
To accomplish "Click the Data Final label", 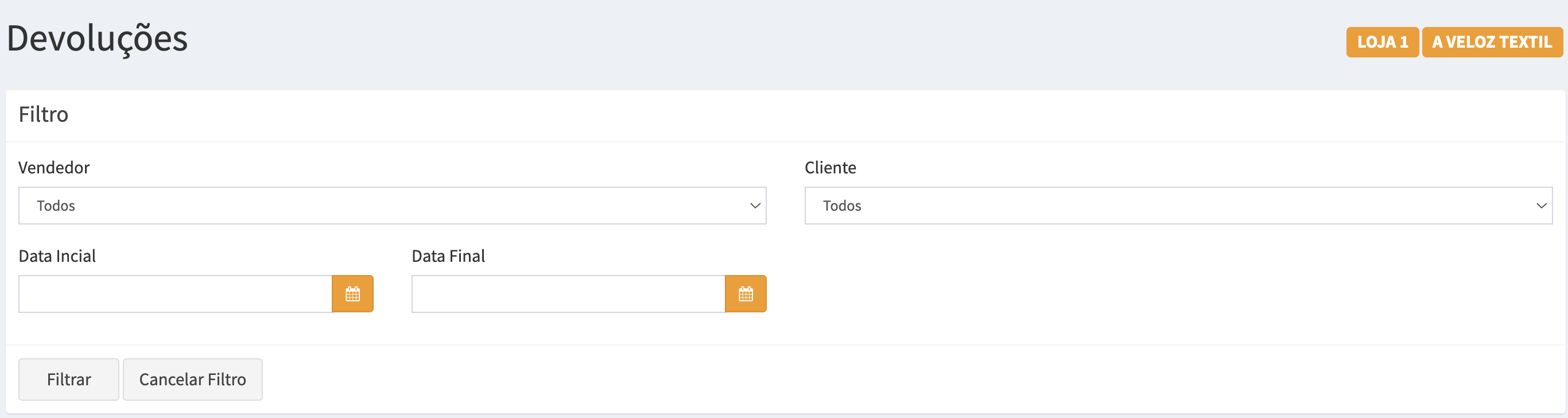I will pyautogui.click(x=448, y=256).
